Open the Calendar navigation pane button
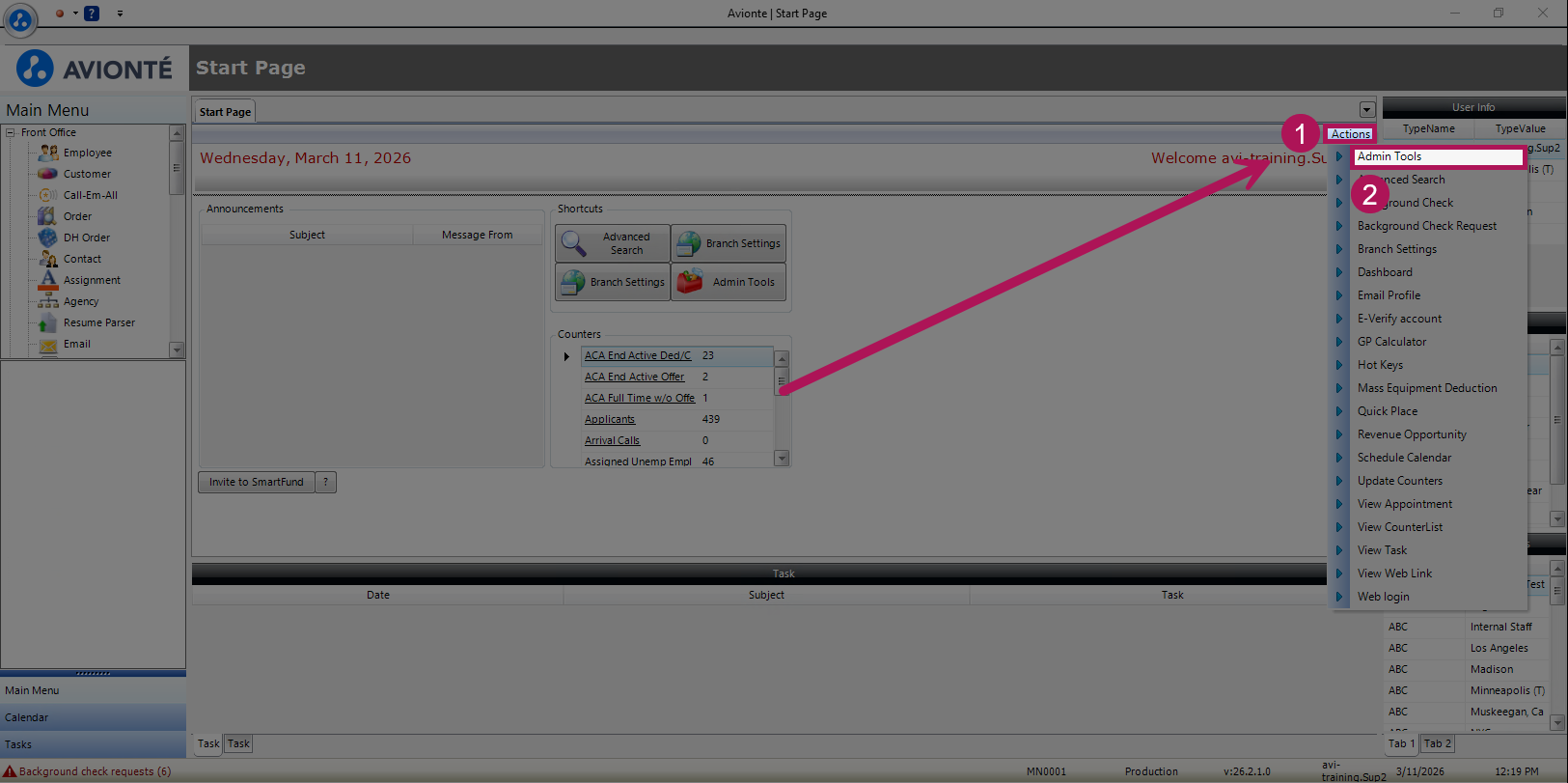 click(93, 717)
